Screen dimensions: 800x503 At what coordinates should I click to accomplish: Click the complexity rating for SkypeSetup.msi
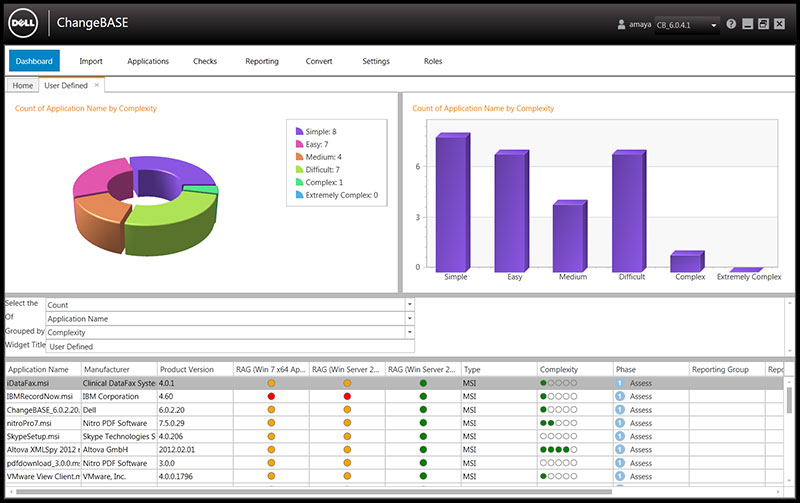[x=559, y=436]
